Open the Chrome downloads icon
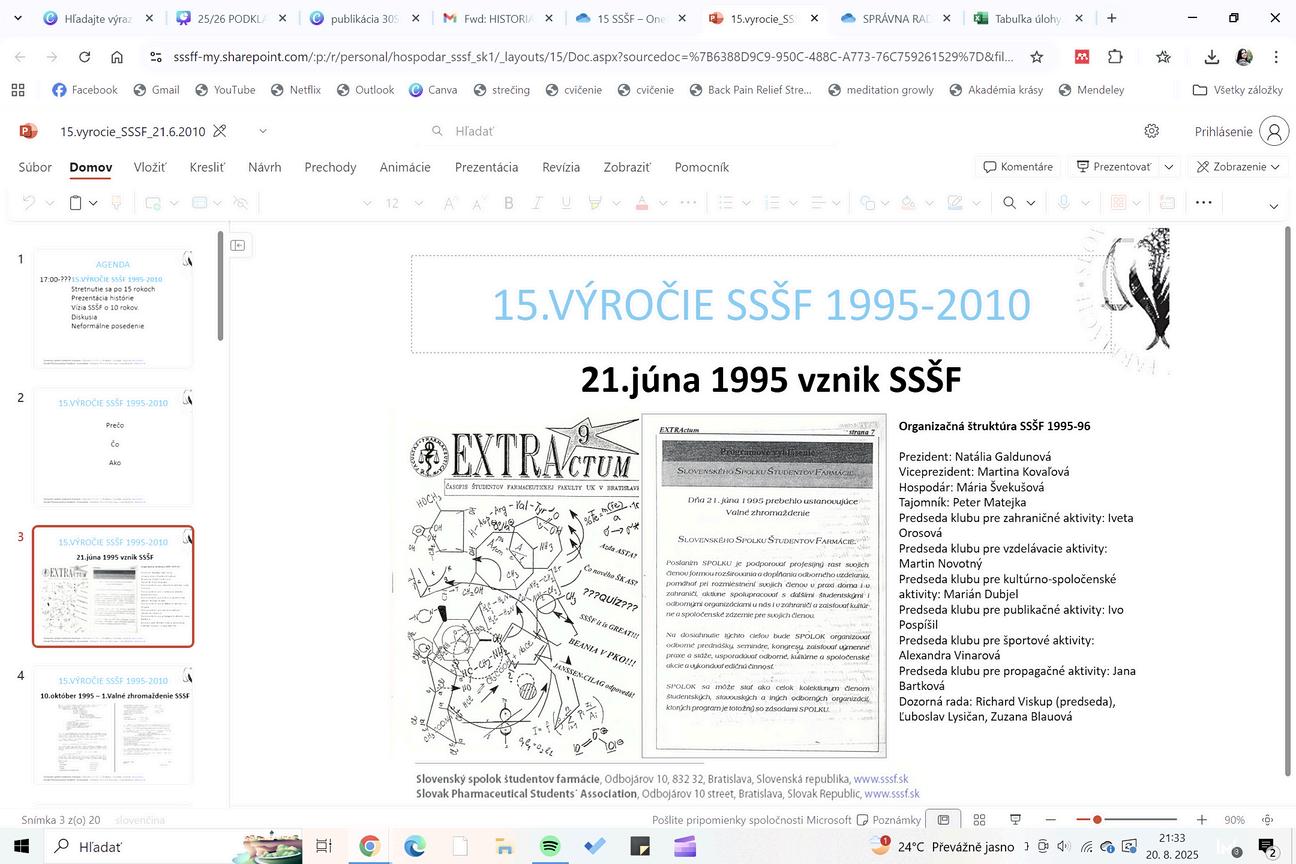 point(1211,57)
